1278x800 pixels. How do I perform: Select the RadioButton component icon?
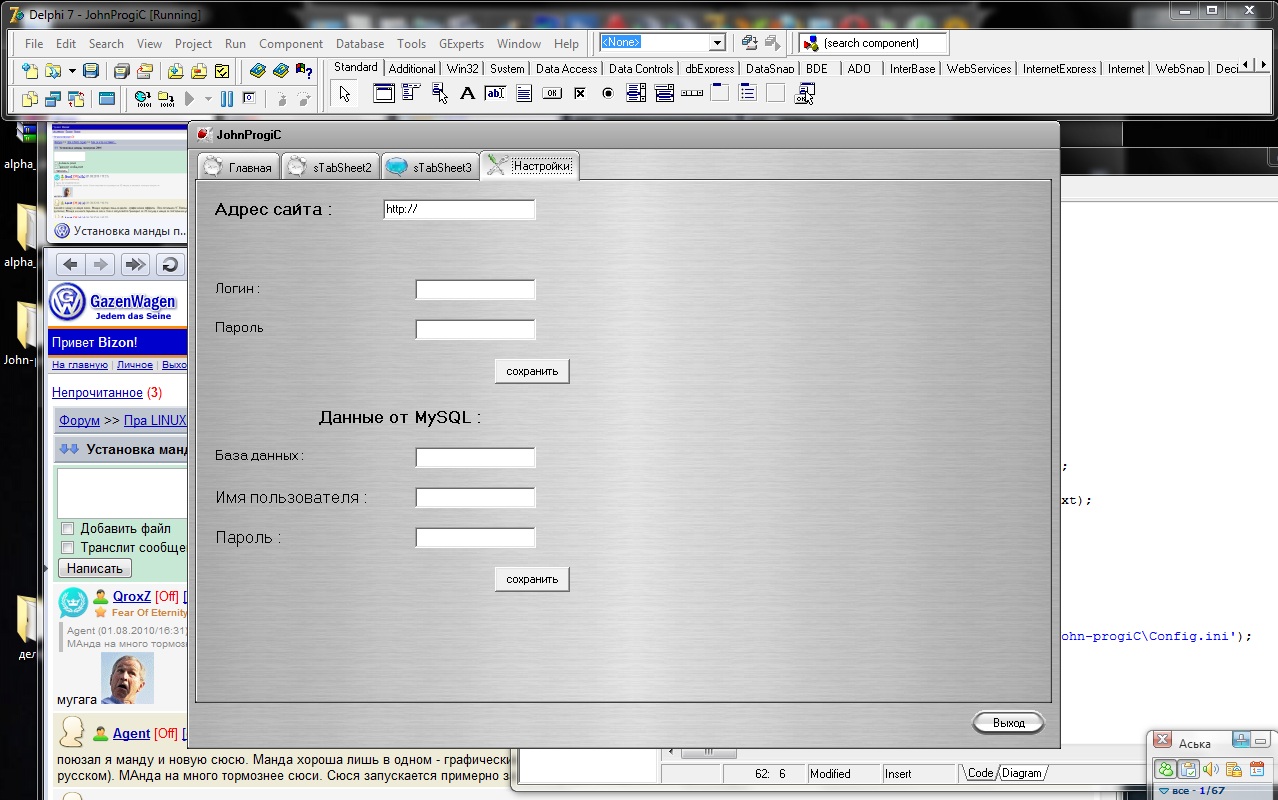608,94
